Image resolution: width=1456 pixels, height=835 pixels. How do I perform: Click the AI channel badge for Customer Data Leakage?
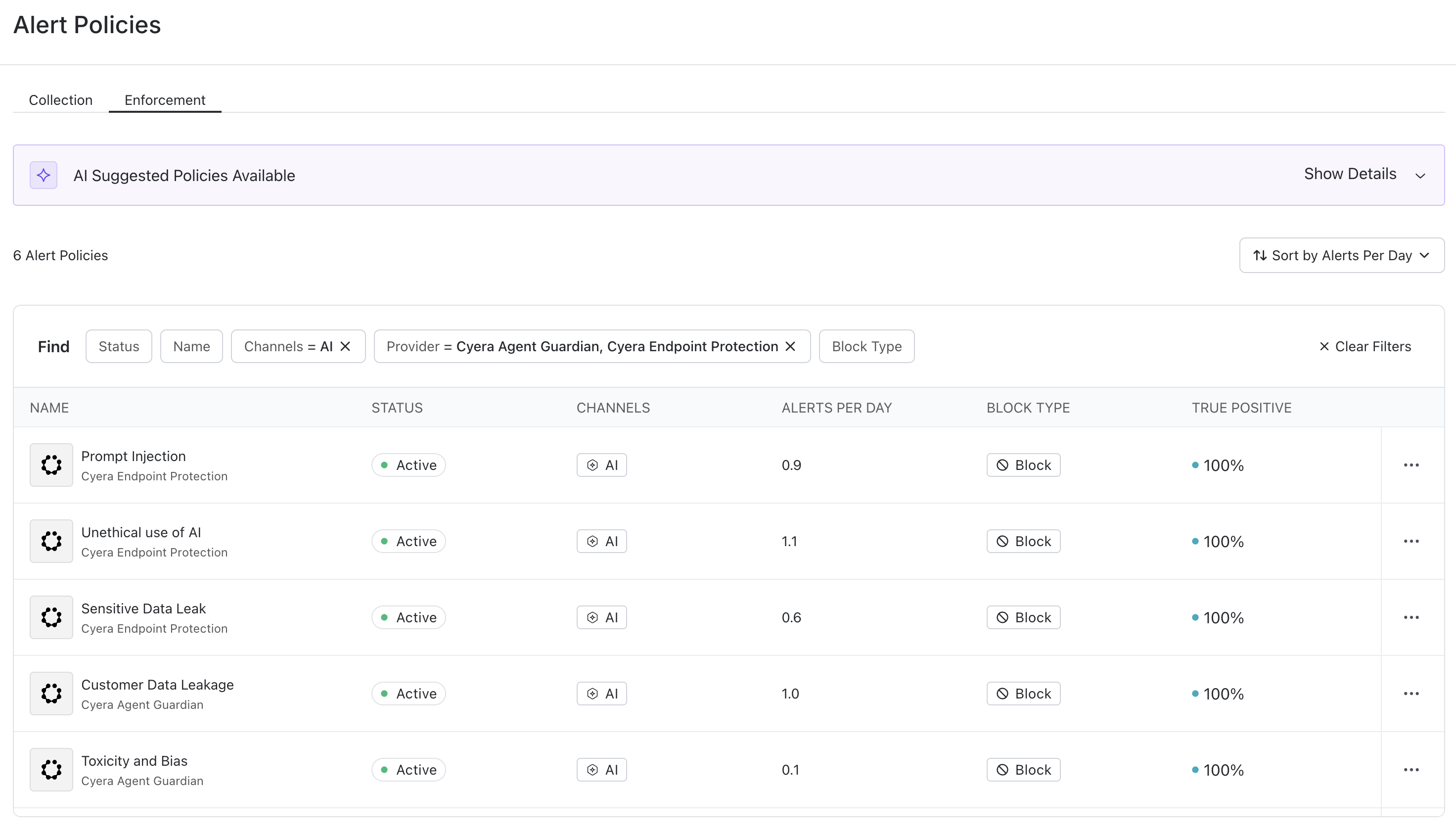(602, 694)
